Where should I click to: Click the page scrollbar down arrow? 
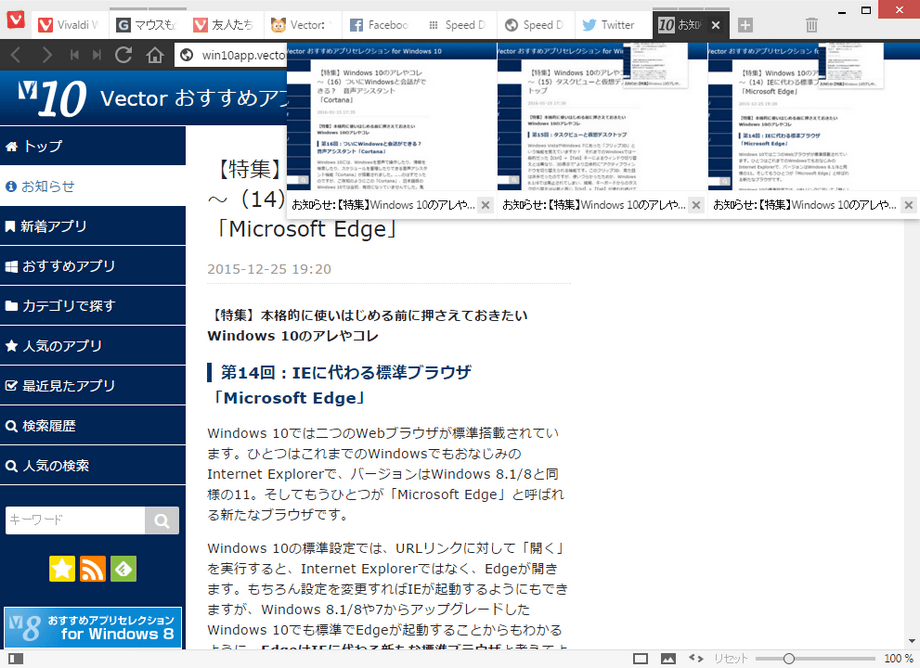coord(912,641)
